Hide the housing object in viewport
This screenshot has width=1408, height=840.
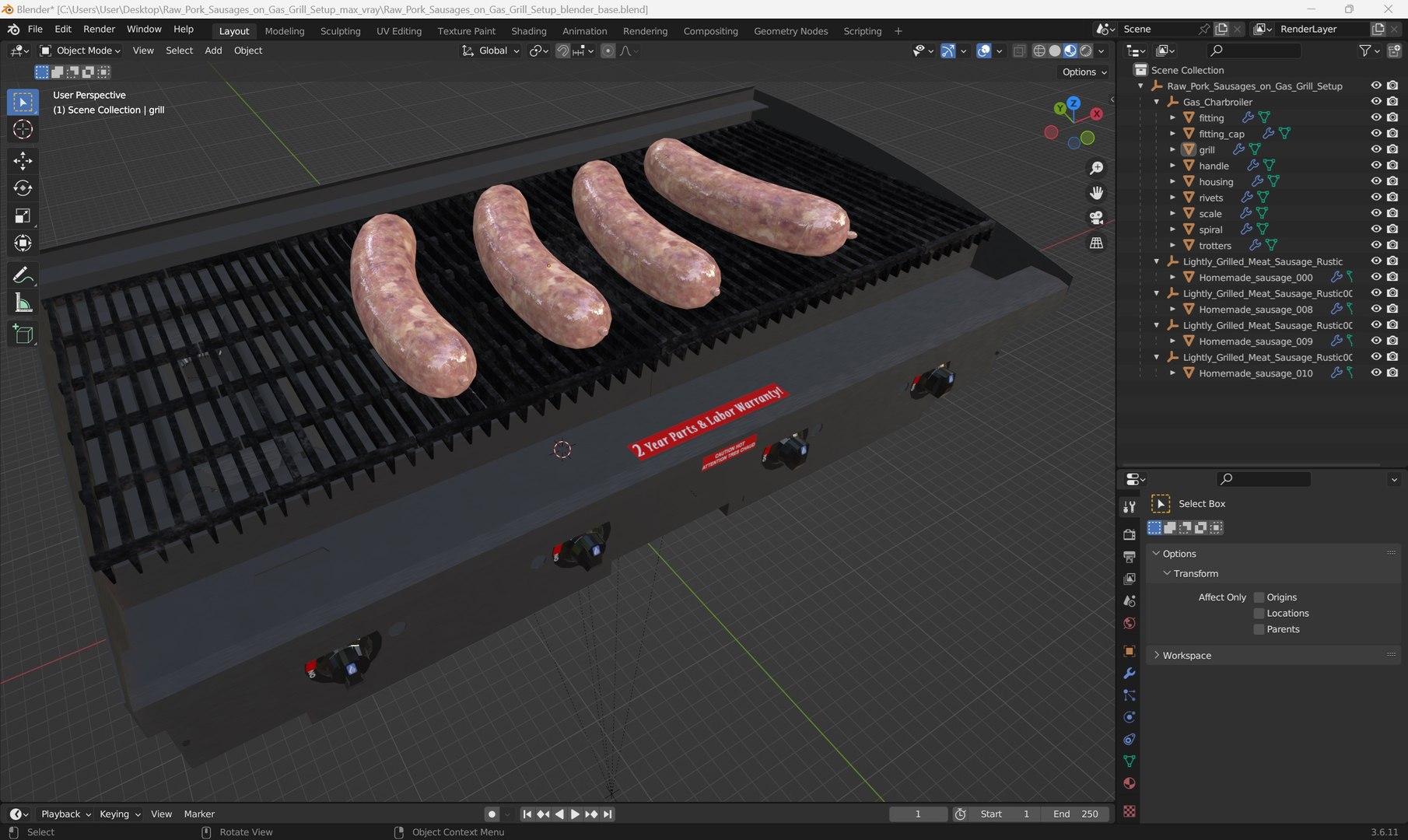[x=1376, y=181]
